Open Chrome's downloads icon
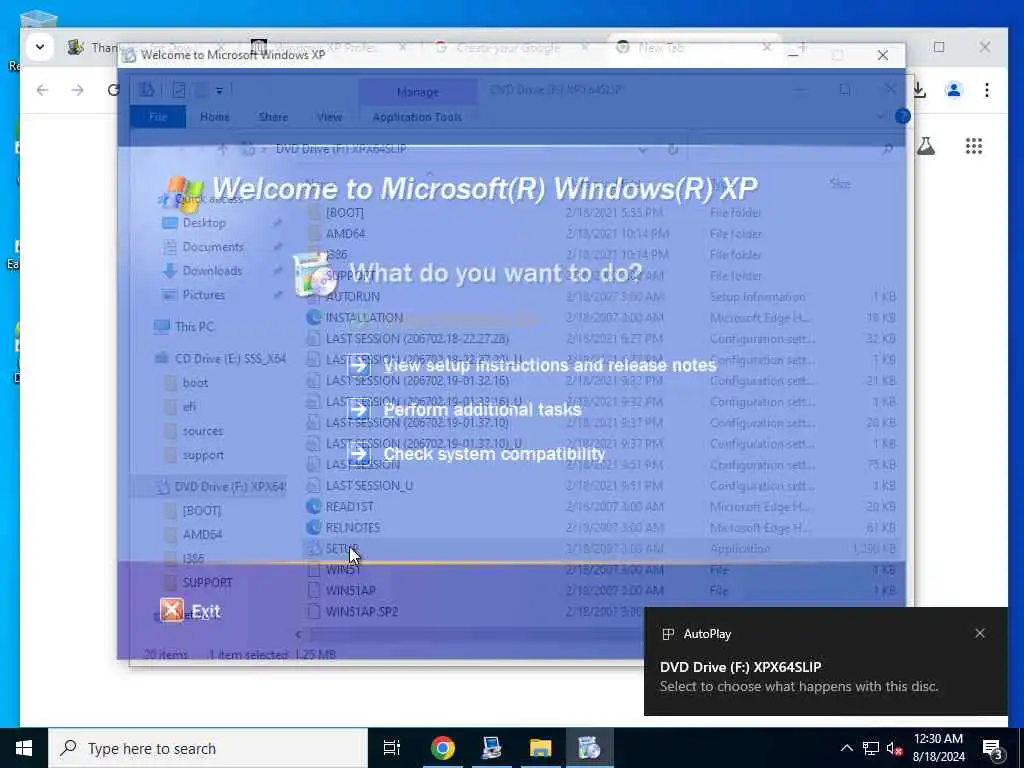Viewport: 1024px width, 768px height. (919, 89)
